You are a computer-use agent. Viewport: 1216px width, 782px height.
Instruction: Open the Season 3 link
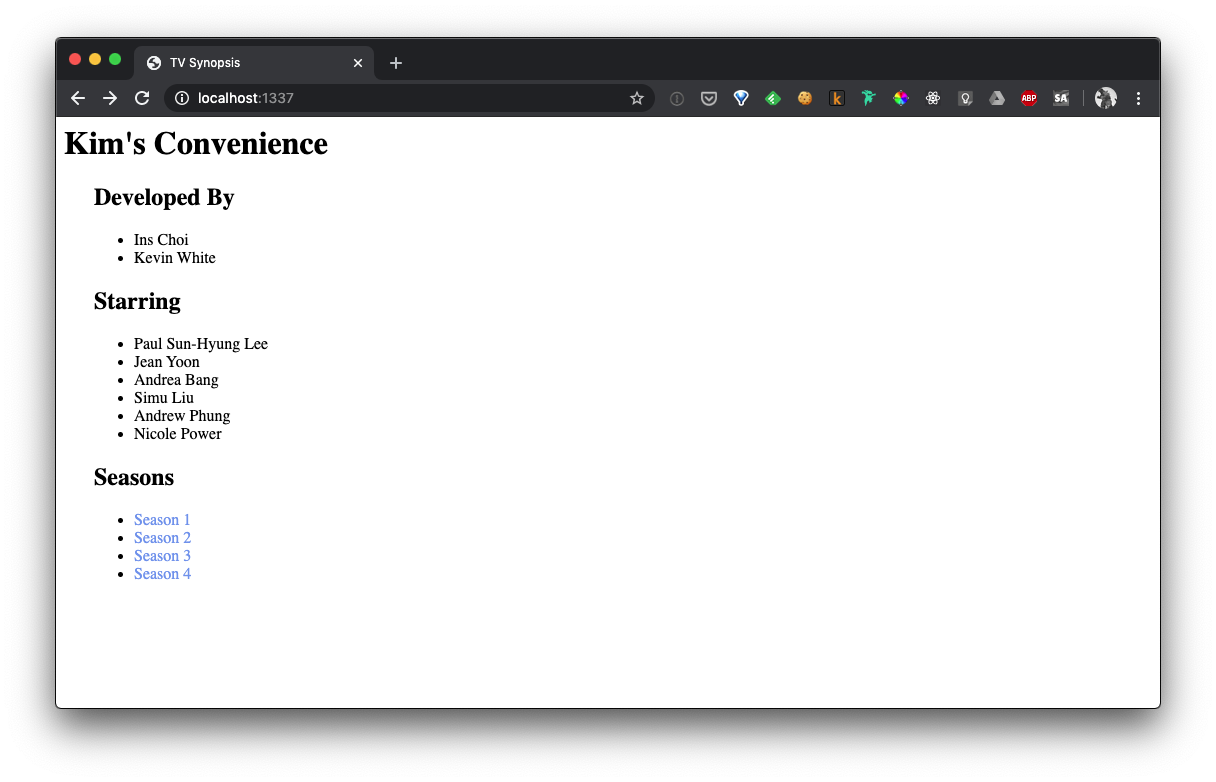[162, 556]
